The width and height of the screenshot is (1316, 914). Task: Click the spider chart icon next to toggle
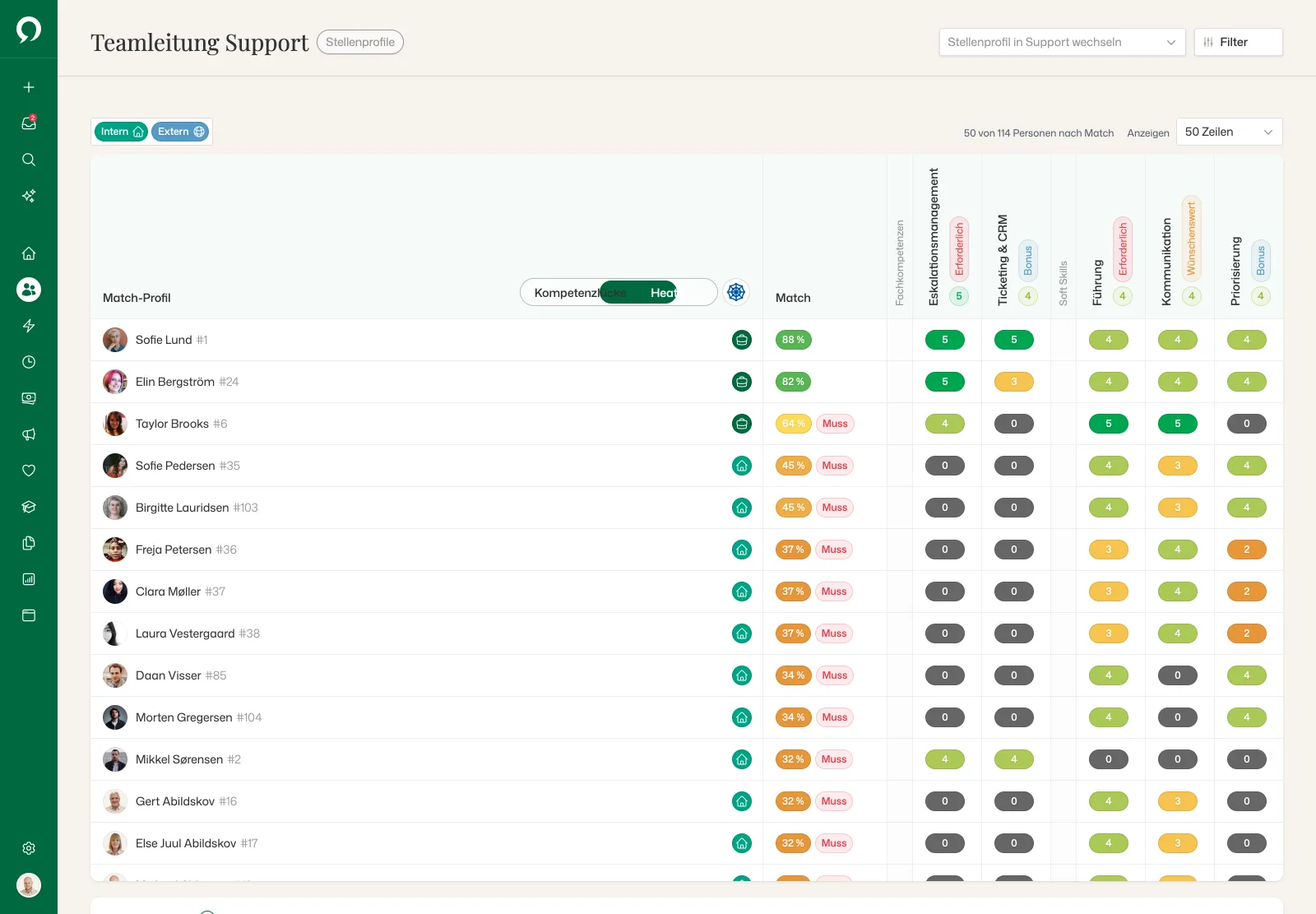[x=736, y=292]
